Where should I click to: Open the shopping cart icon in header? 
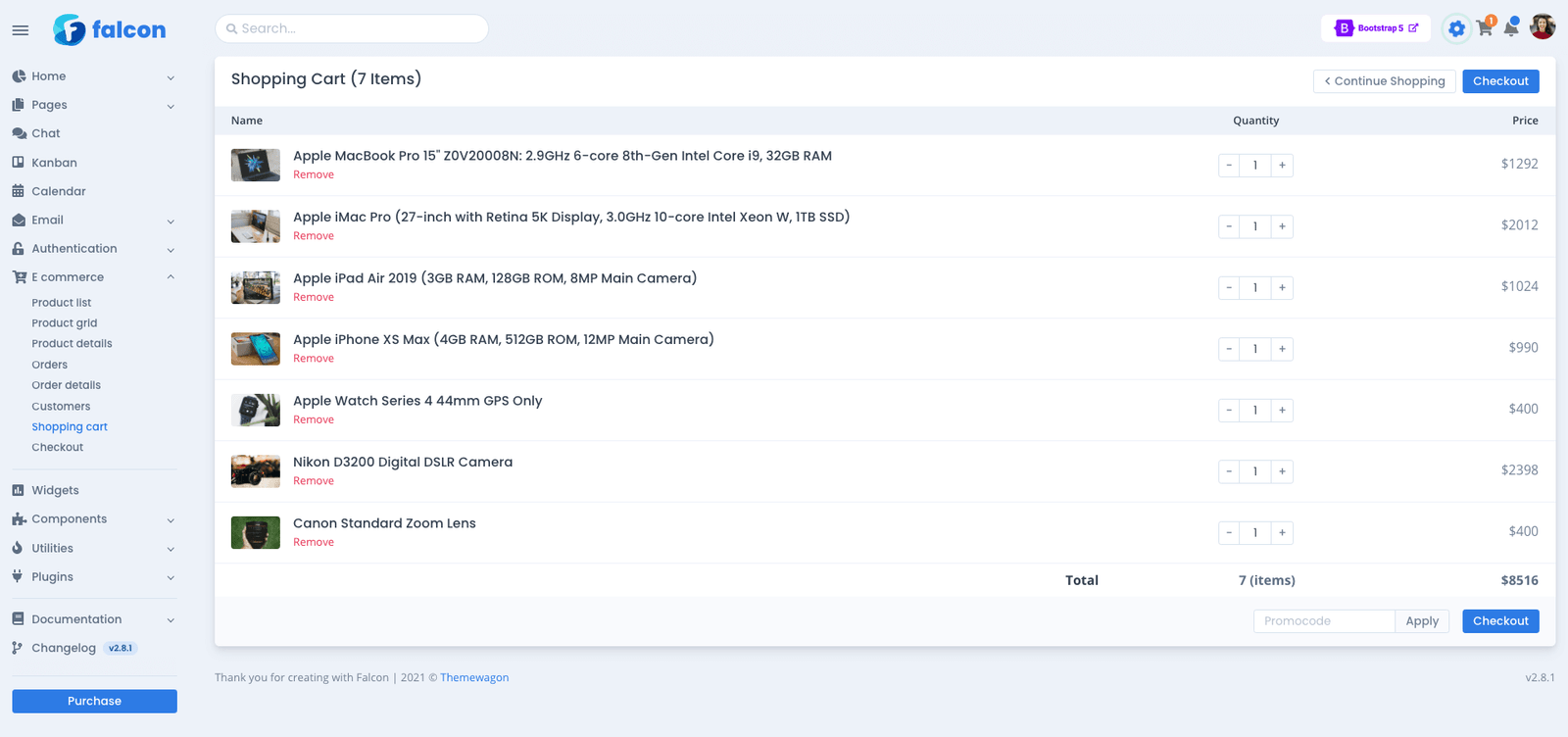click(x=1484, y=28)
